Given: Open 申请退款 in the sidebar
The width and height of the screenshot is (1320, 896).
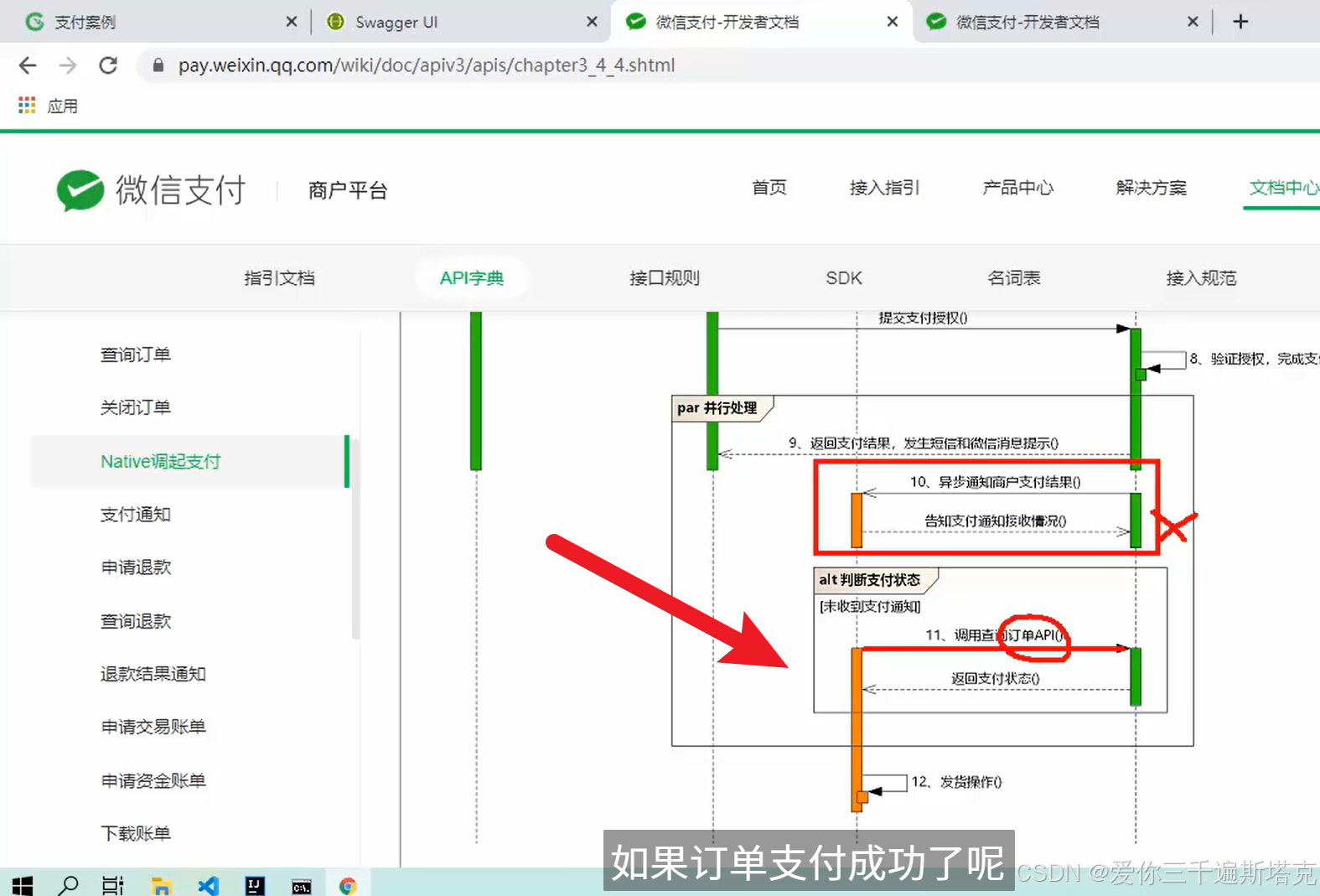Looking at the screenshot, I should pyautogui.click(x=136, y=567).
